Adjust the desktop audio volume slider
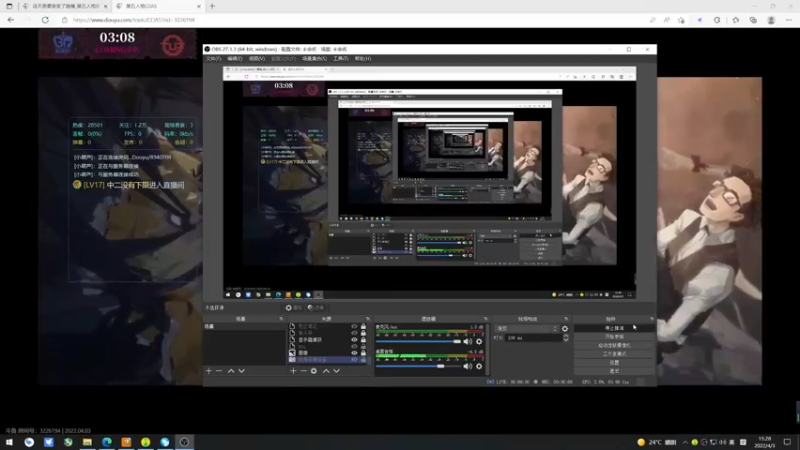This screenshot has height=450, width=800. click(418, 366)
